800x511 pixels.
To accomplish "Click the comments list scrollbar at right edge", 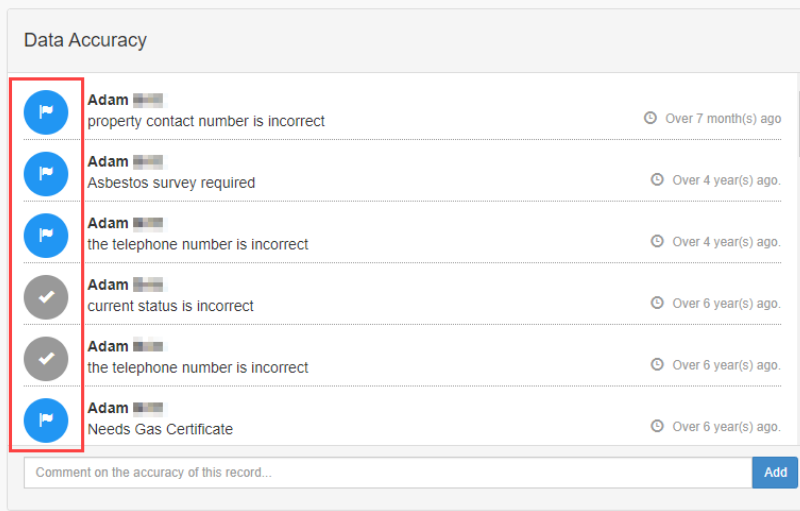I will point(797,120).
